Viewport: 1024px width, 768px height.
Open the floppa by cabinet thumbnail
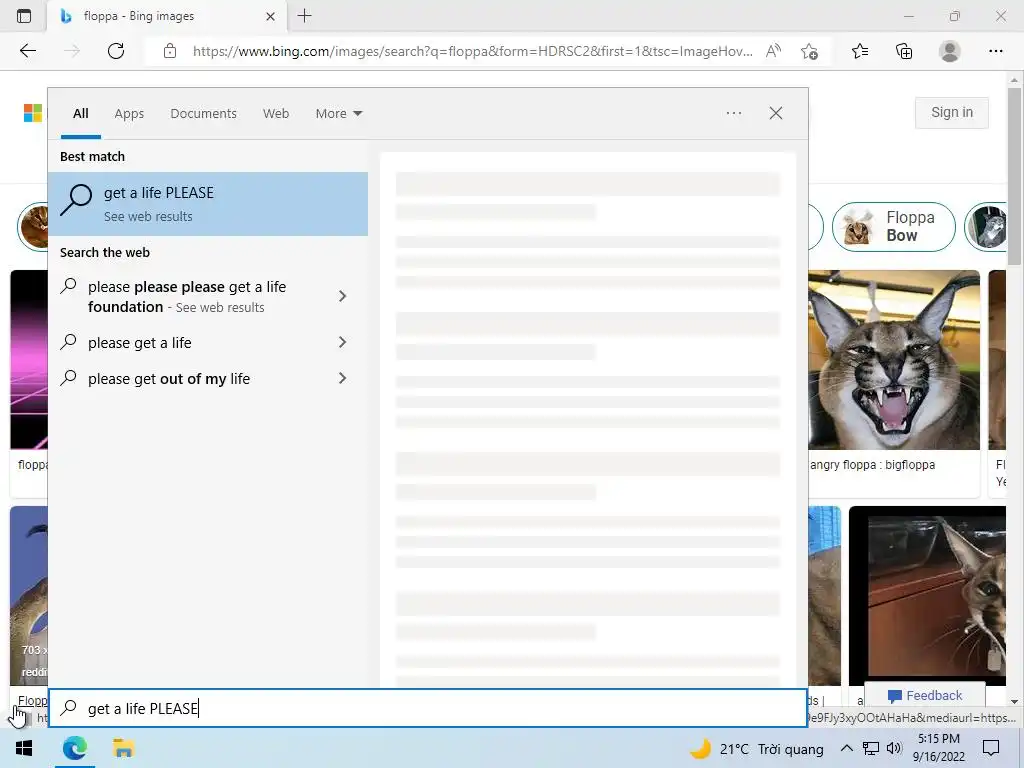click(927, 596)
